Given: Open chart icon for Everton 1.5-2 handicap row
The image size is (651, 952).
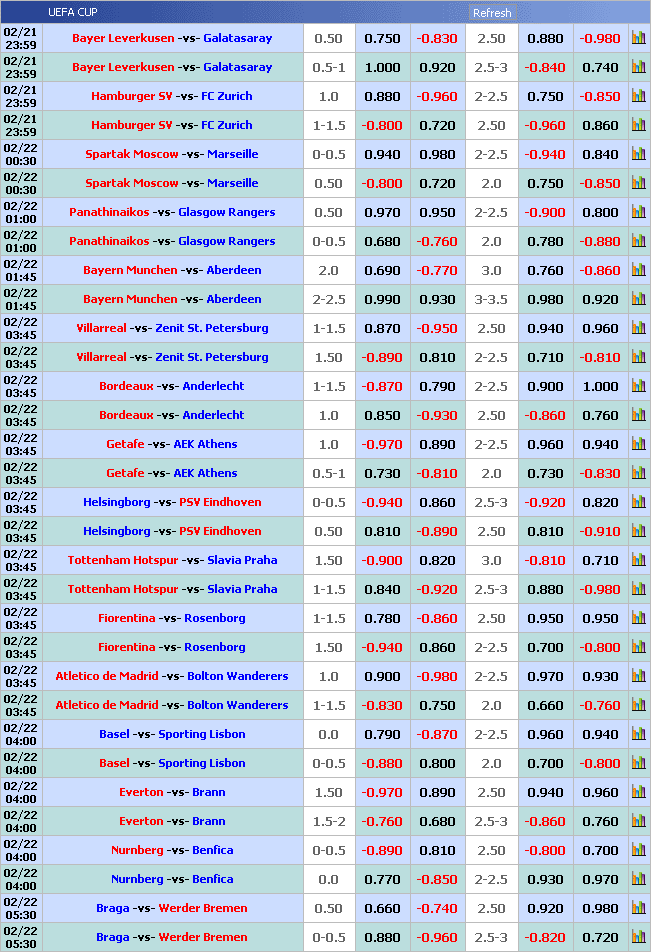Looking at the screenshot, I should pos(639,821).
